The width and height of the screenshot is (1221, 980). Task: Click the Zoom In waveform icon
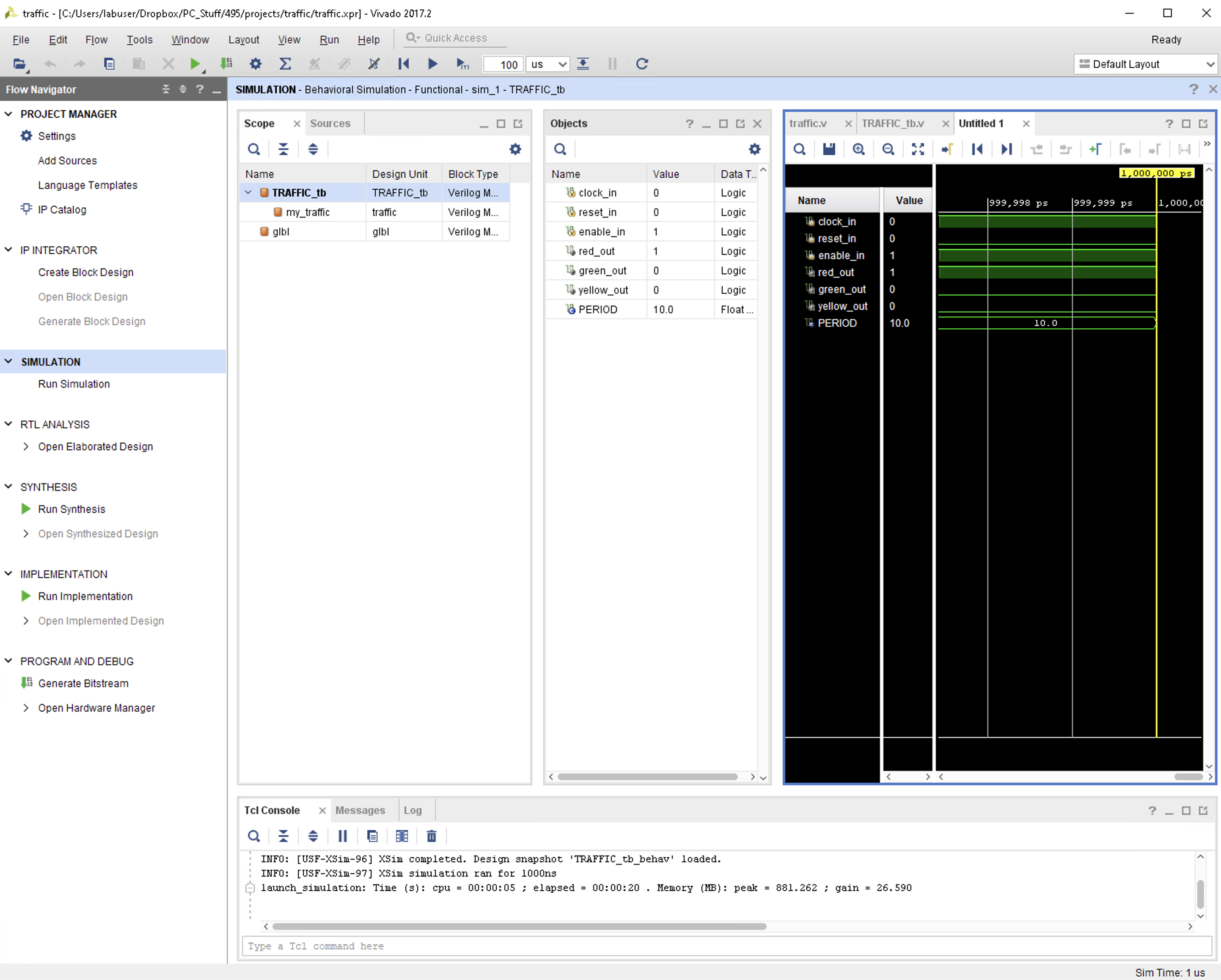(x=858, y=149)
